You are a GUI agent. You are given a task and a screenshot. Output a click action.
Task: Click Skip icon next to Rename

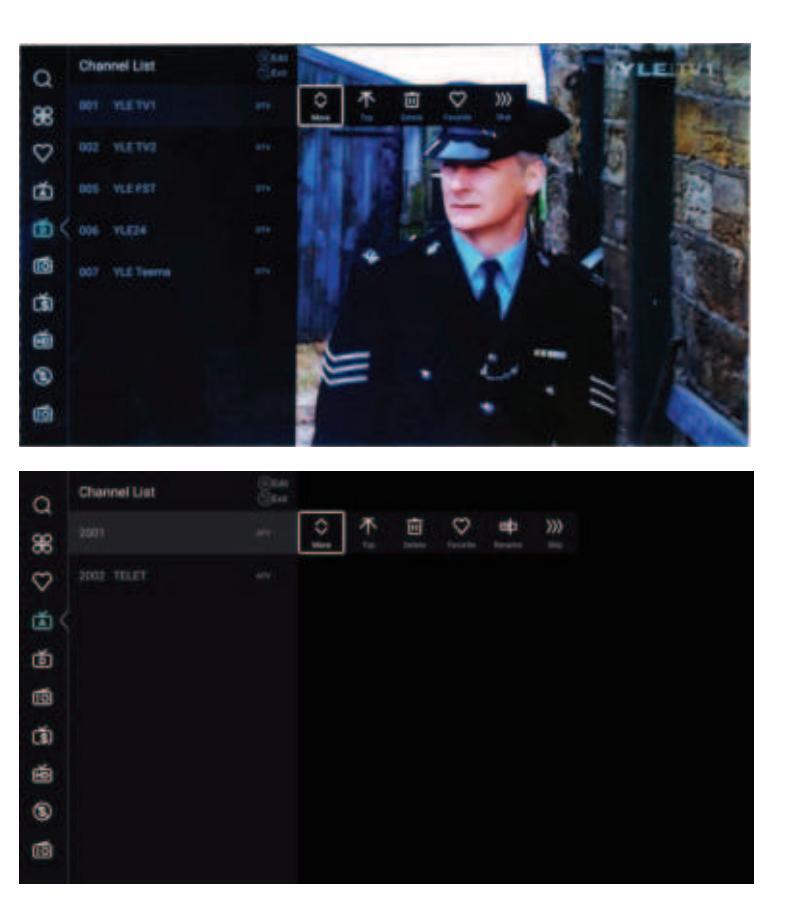(555, 532)
